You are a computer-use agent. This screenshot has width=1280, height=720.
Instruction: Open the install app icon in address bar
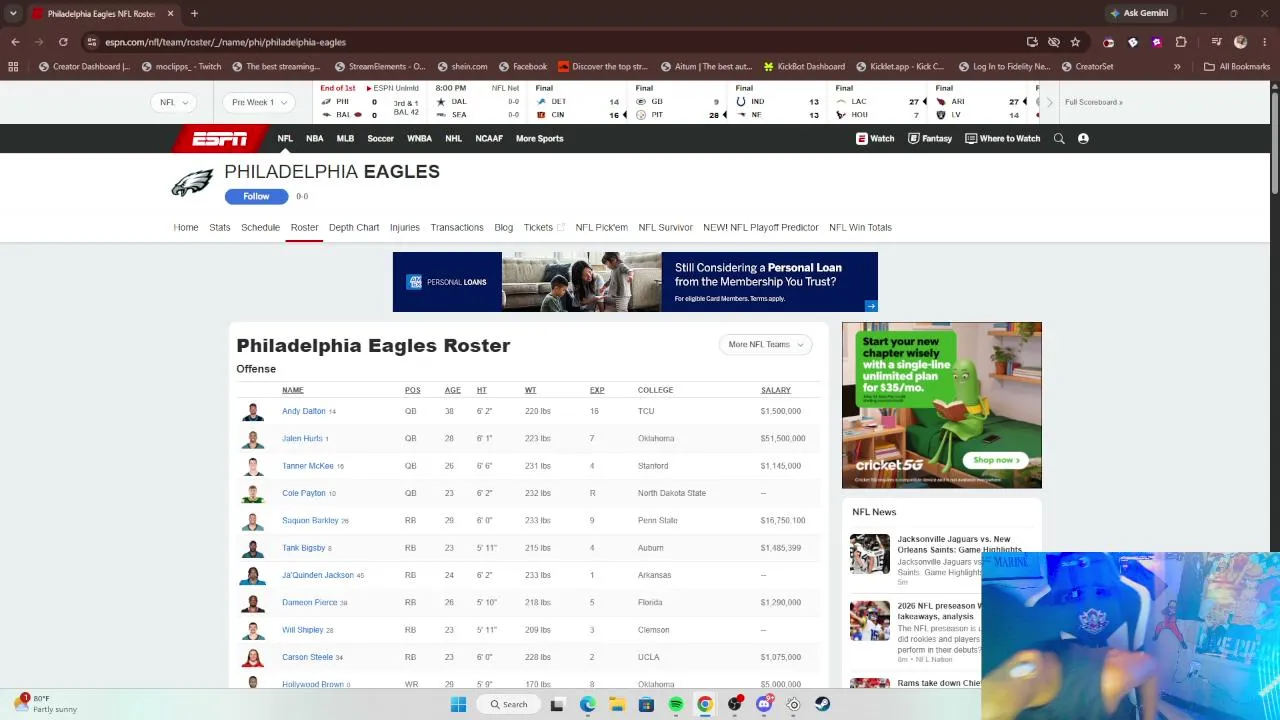(1032, 42)
